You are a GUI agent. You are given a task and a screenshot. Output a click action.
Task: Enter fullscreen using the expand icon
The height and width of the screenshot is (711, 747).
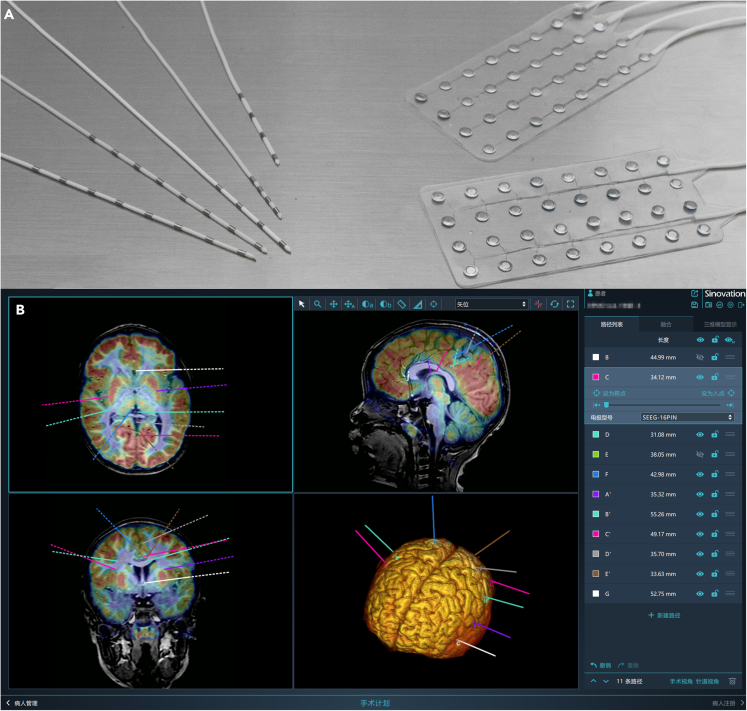point(571,303)
